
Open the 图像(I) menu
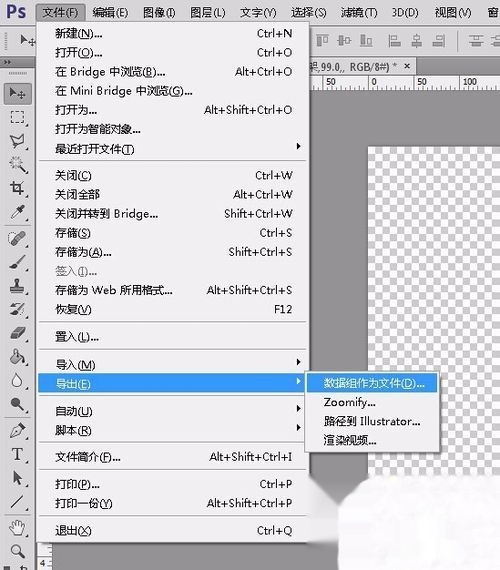159,13
